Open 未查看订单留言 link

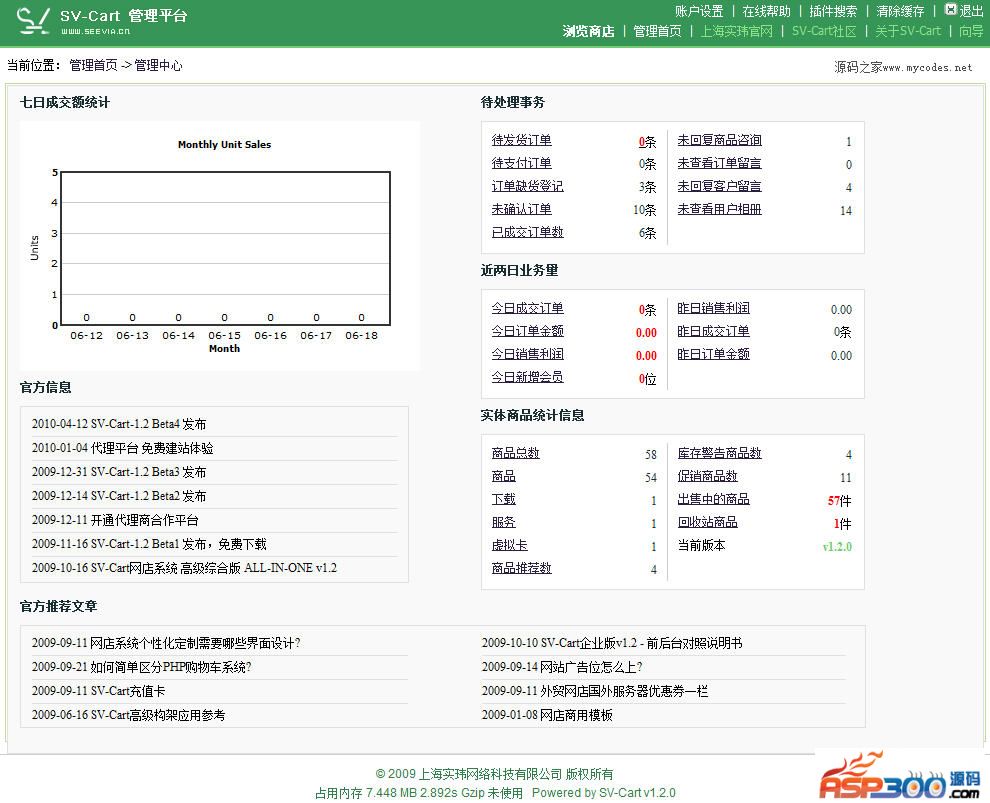(x=719, y=163)
